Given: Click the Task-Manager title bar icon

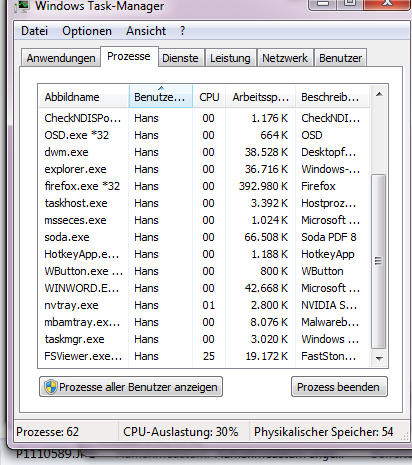Looking at the screenshot, I should tap(22, 6).
